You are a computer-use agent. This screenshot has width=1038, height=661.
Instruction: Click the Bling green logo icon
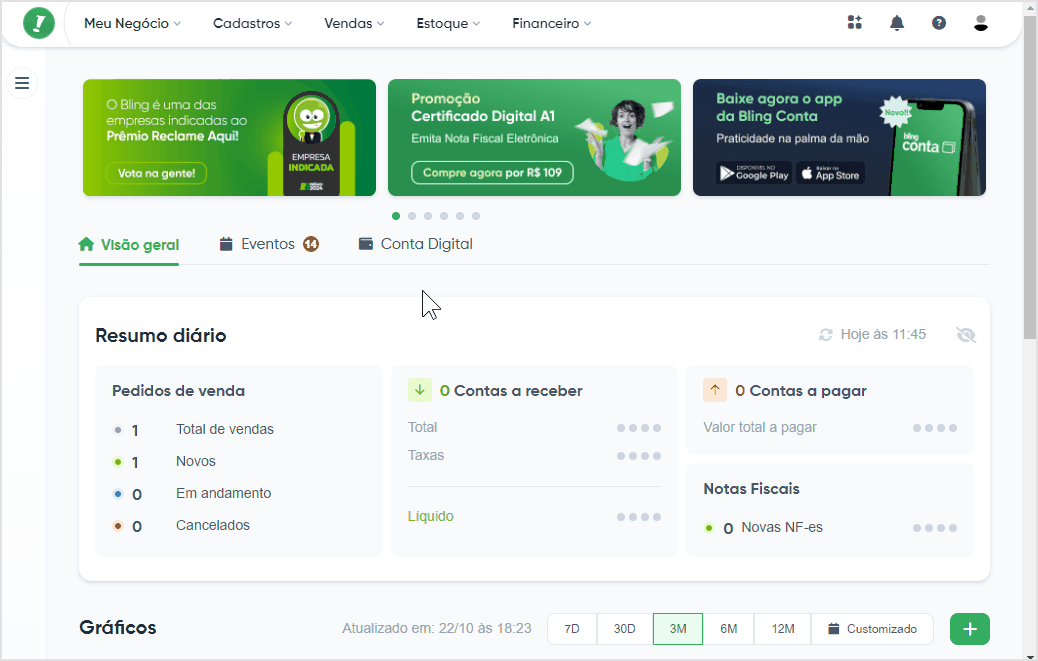(x=39, y=23)
